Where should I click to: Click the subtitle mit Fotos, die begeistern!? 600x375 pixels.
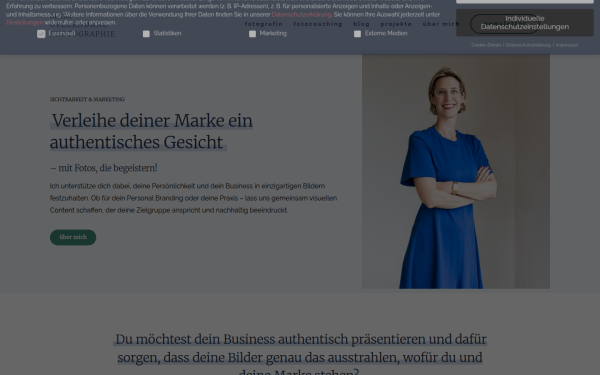[104, 168]
